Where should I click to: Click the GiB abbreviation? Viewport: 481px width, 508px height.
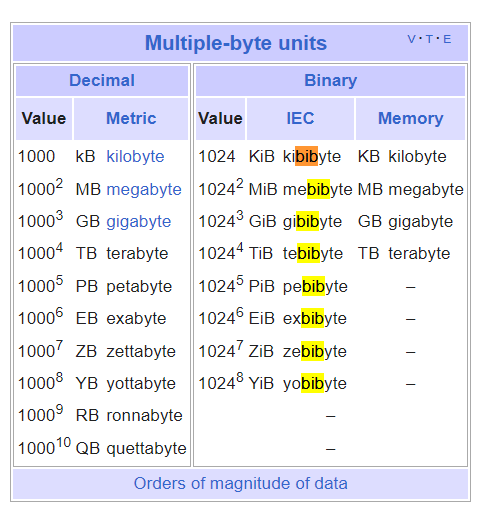tap(263, 222)
